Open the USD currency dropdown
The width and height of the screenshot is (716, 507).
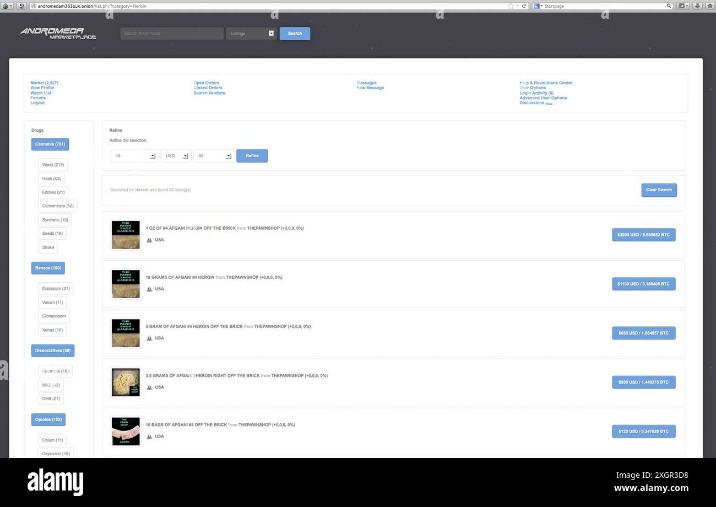[x=176, y=156]
